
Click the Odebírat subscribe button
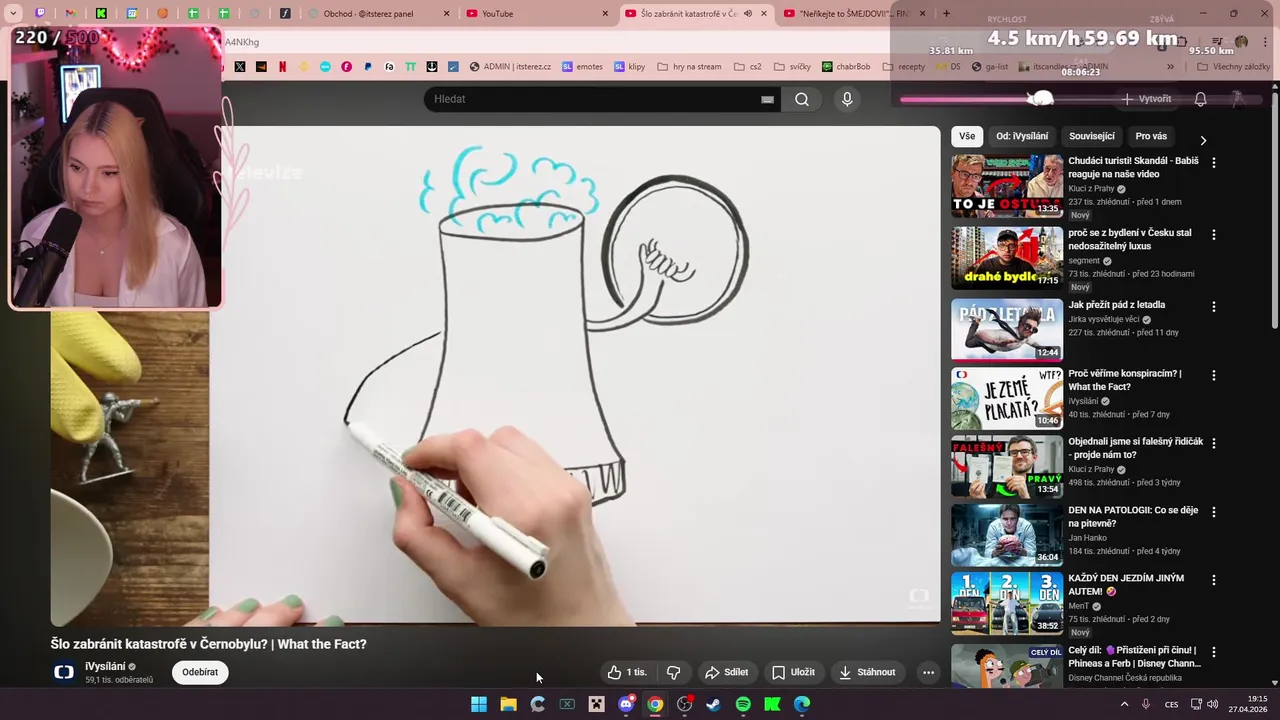(200, 672)
